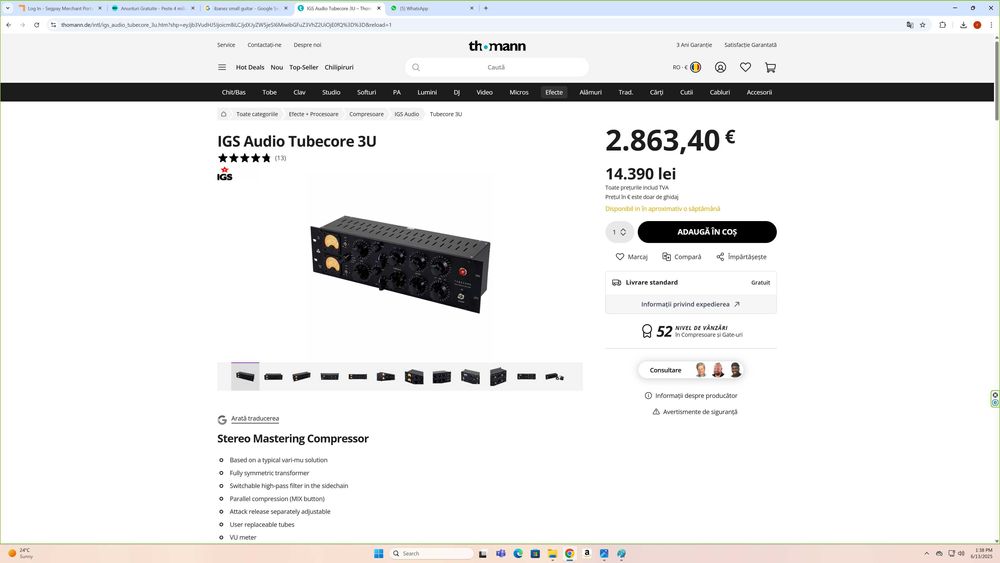Open the browser tab search dropdown arrow
Viewport: 1000px width, 563px height.
click(8, 8)
